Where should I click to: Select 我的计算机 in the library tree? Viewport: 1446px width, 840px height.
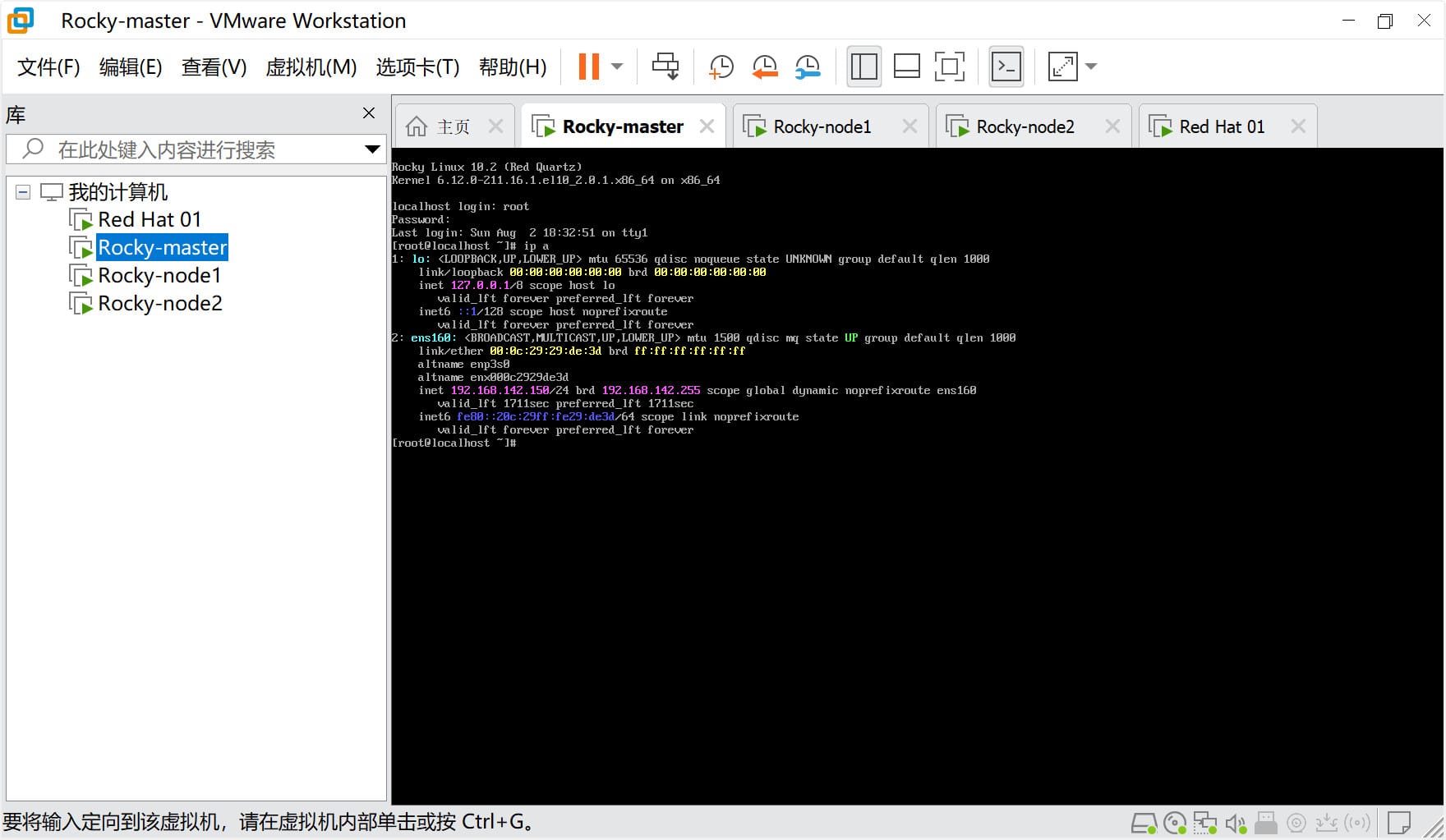(117, 192)
